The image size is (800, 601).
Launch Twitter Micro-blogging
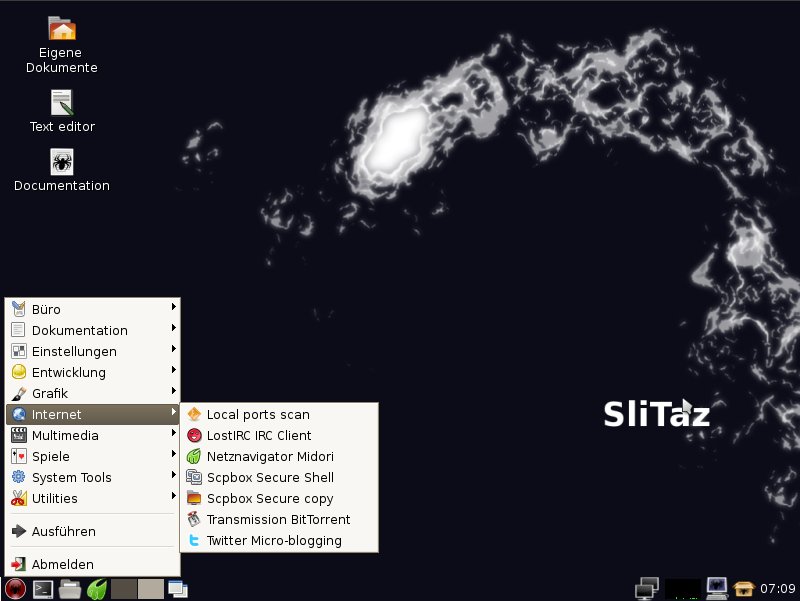pos(279,540)
